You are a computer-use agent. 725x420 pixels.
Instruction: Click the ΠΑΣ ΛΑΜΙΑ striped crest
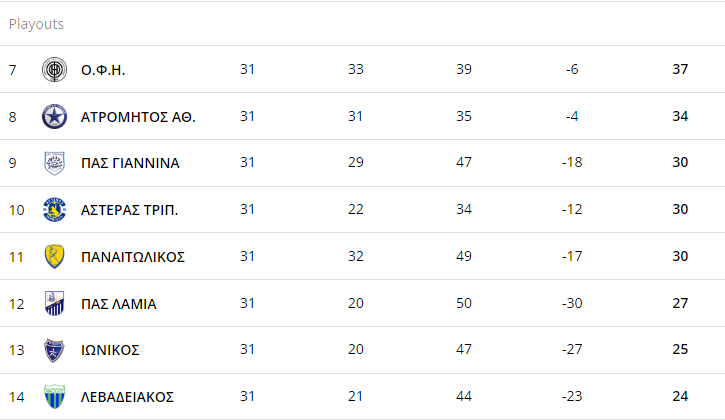(x=54, y=303)
